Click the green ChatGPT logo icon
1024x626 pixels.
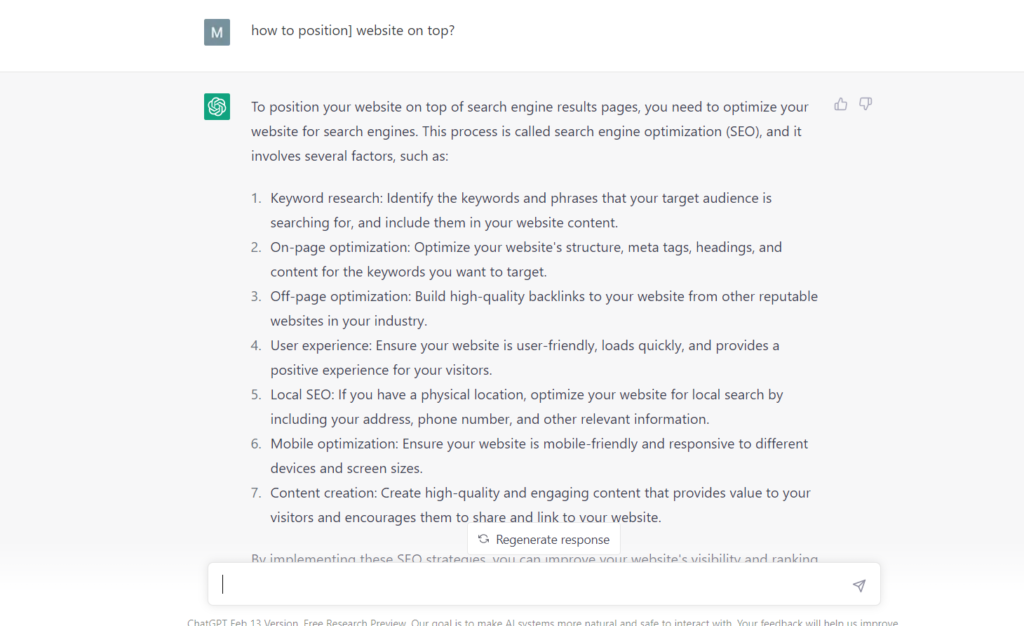pyautogui.click(x=217, y=105)
